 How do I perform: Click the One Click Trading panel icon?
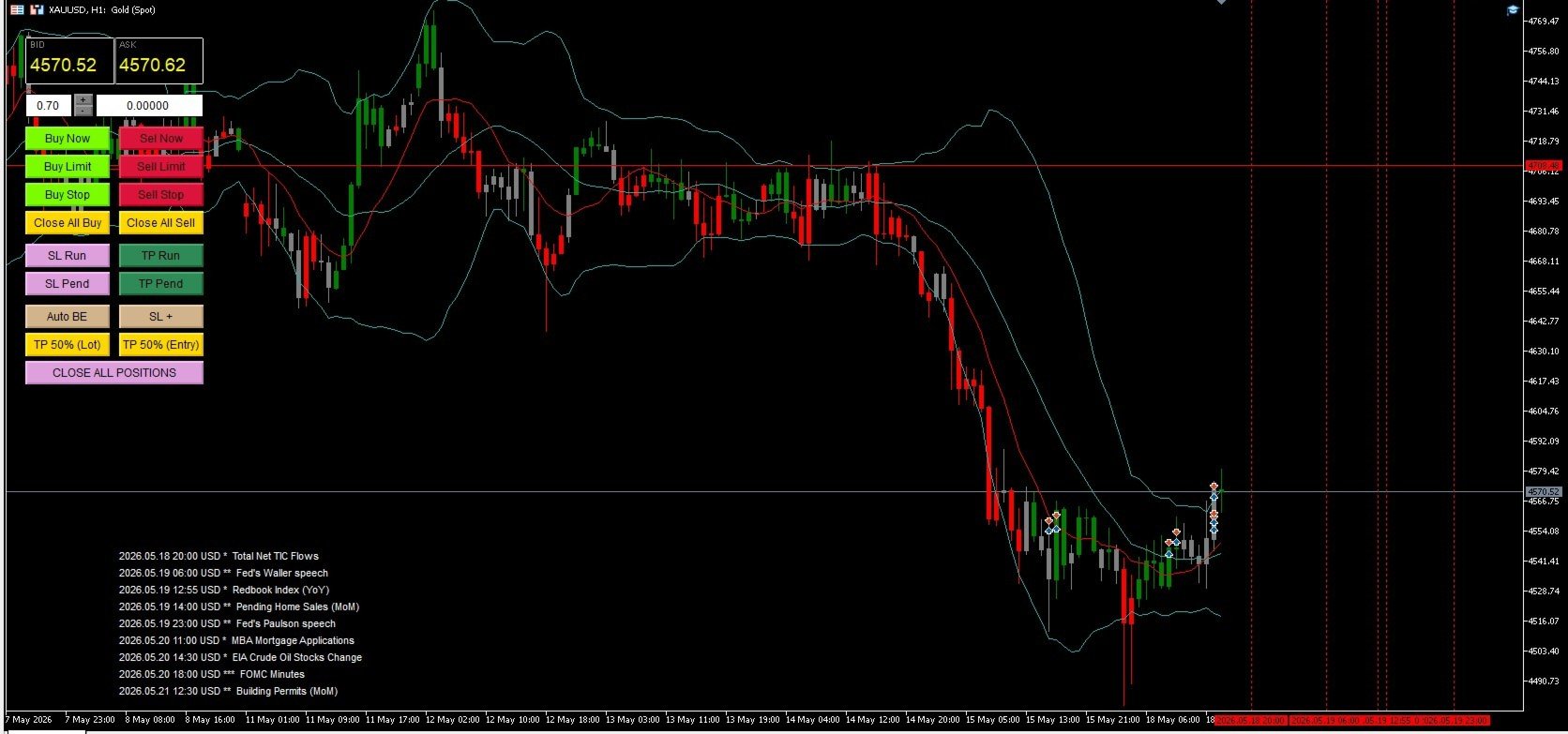point(17,9)
